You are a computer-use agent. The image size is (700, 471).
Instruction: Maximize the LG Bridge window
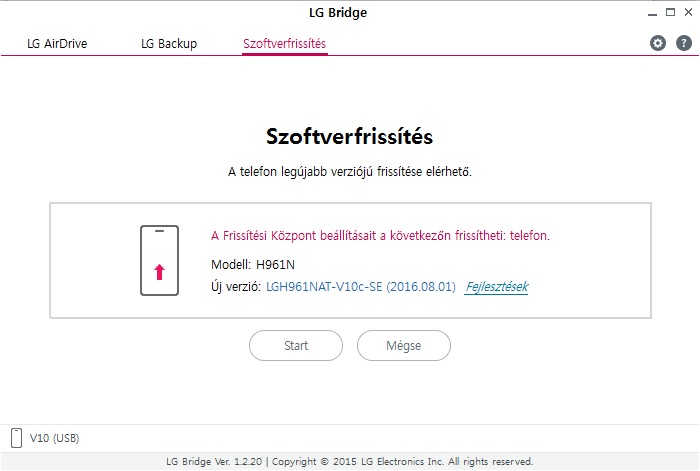(670, 13)
